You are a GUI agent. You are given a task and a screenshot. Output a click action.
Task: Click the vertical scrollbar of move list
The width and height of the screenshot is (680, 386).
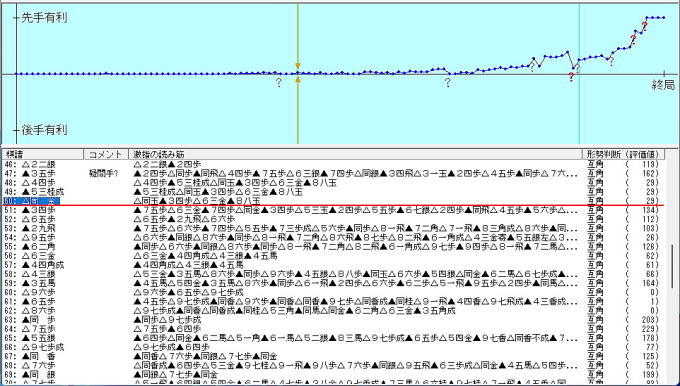tap(672, 266)
